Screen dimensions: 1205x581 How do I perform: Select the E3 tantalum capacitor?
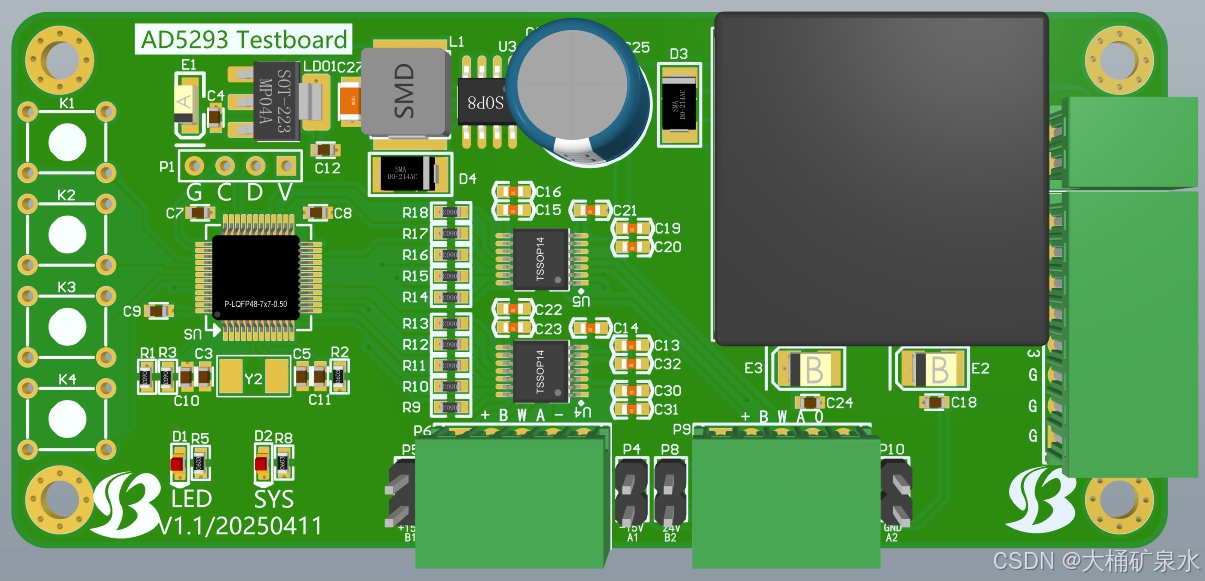[x=808, y=370]
